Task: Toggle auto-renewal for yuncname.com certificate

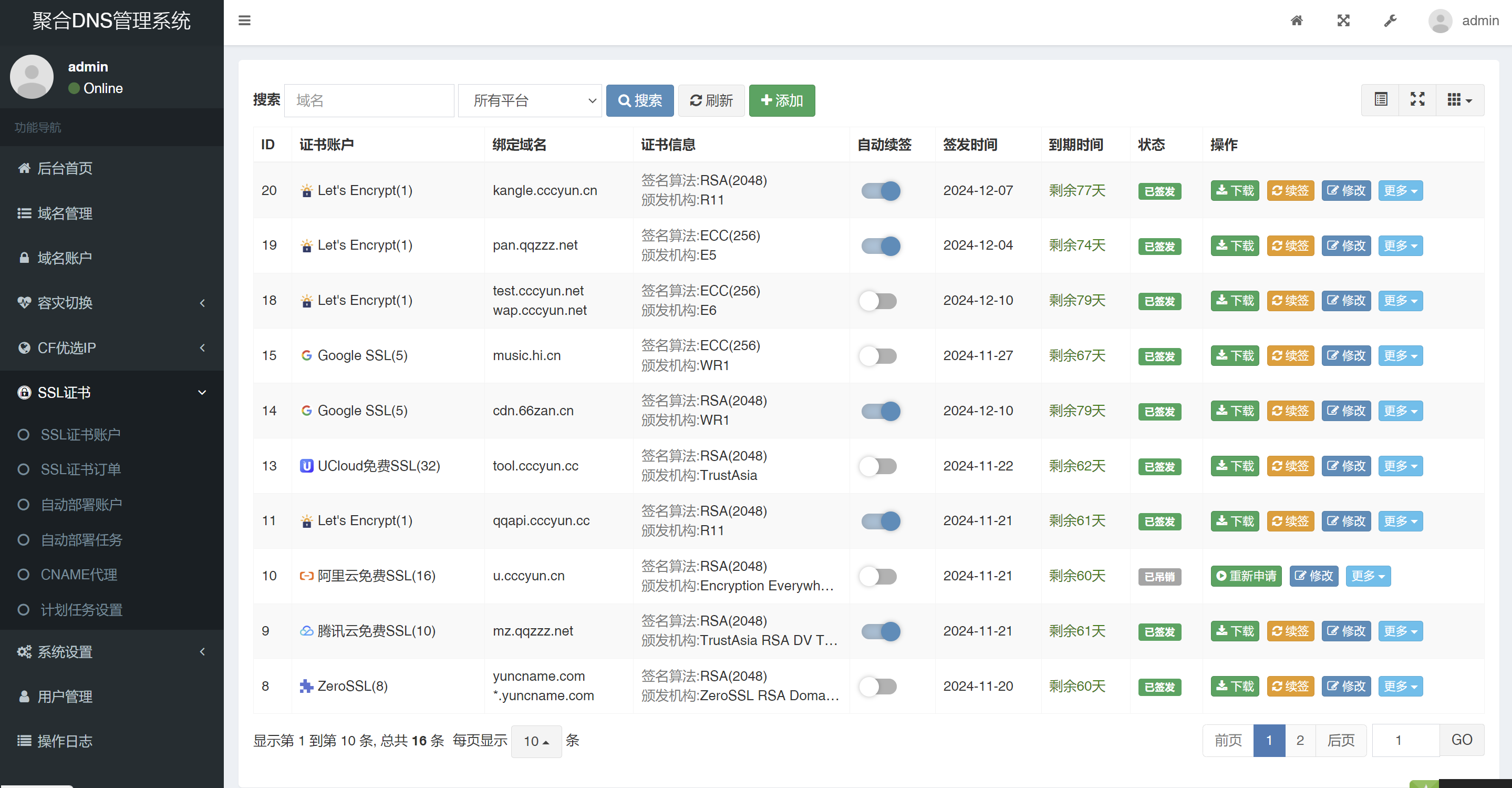Action: pos(878,686)
